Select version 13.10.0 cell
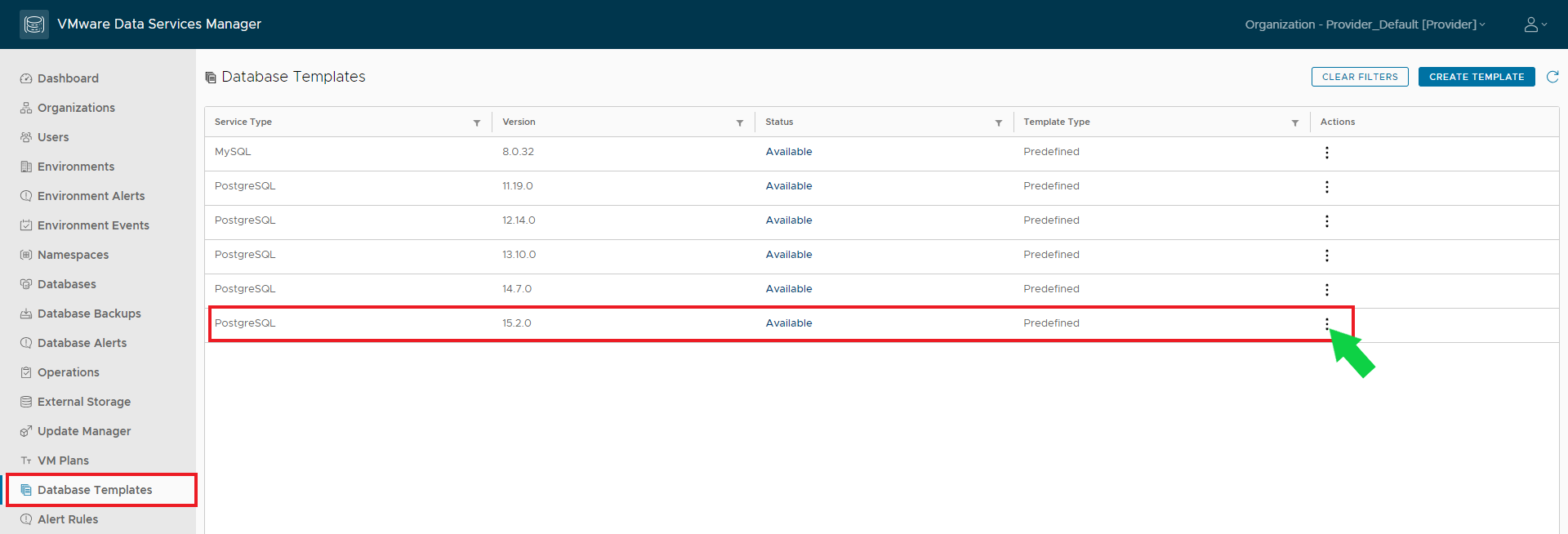This screenshot has height=534, width=1568. tap(519, 255)
